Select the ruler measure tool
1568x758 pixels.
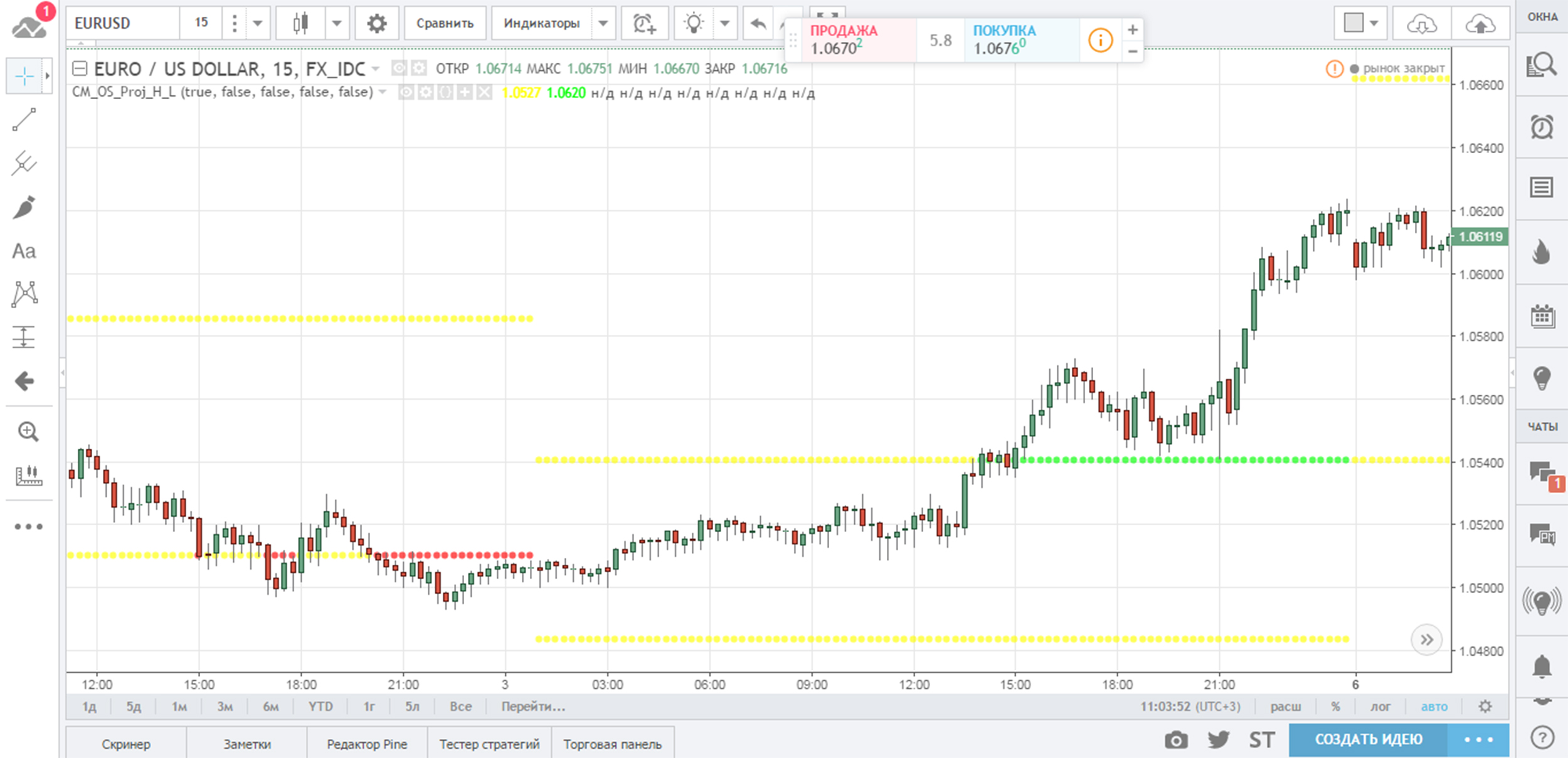pos(28,476)
